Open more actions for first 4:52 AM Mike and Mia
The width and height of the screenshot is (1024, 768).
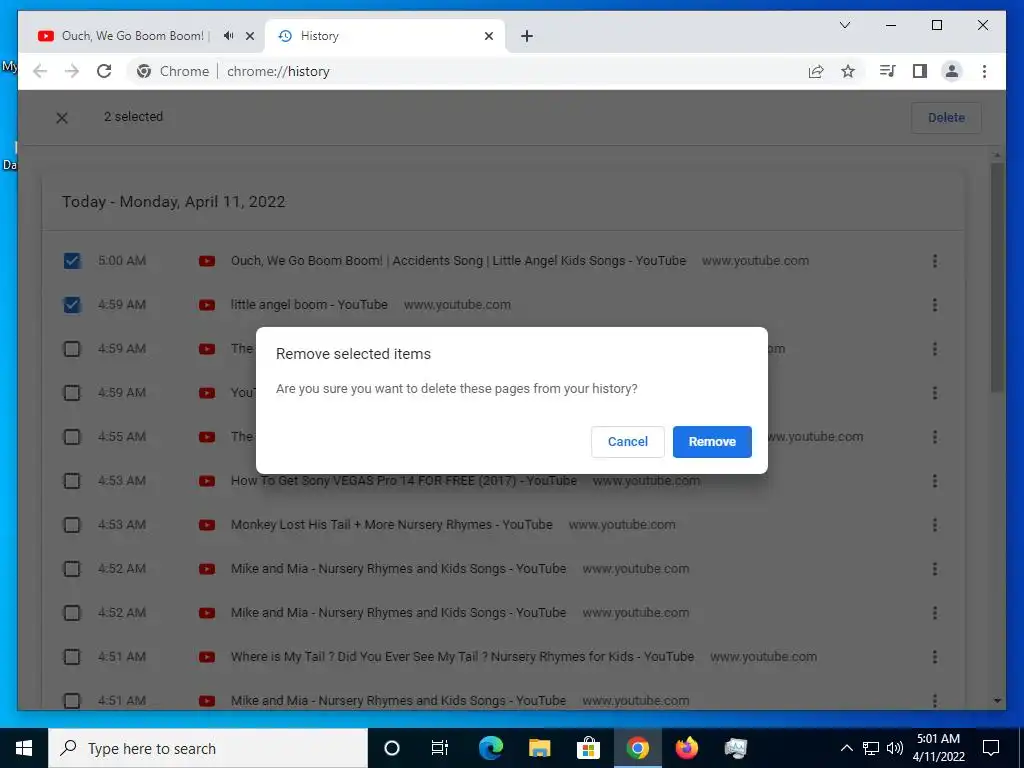point(935,569)
